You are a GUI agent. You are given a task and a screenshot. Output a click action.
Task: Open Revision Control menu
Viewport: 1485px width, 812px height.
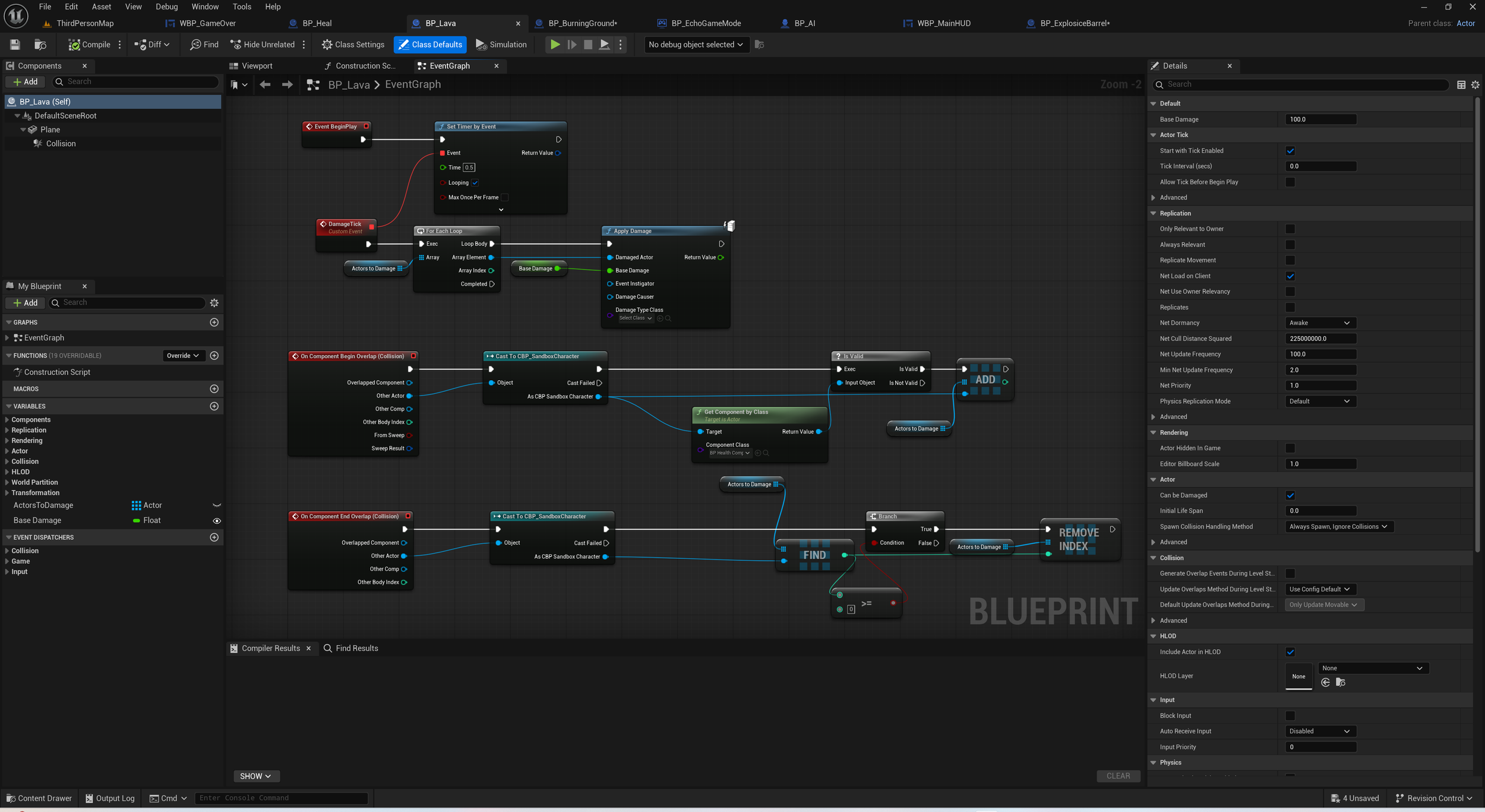(1433, 798)
